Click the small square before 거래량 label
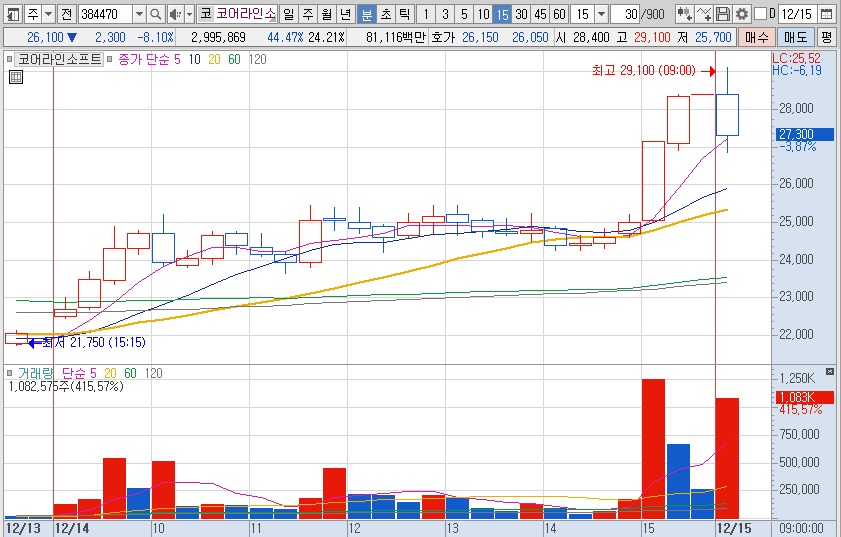841x537 pixels. pyautogui.click(x=10, y=373)
